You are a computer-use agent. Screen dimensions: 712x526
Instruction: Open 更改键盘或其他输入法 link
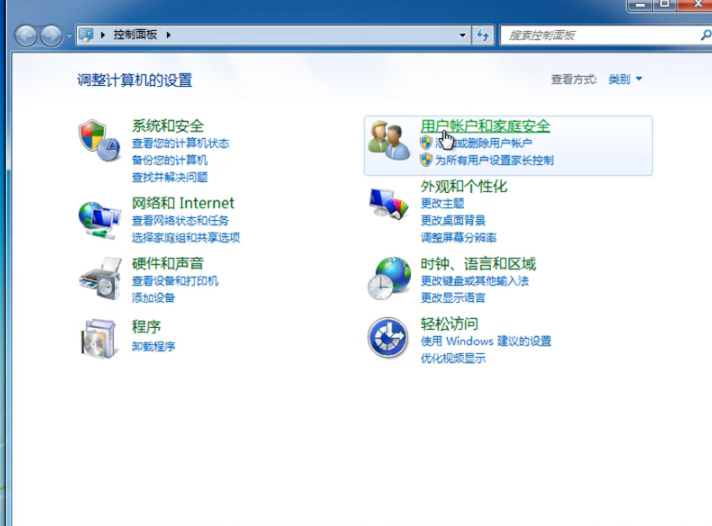point(475,281)
